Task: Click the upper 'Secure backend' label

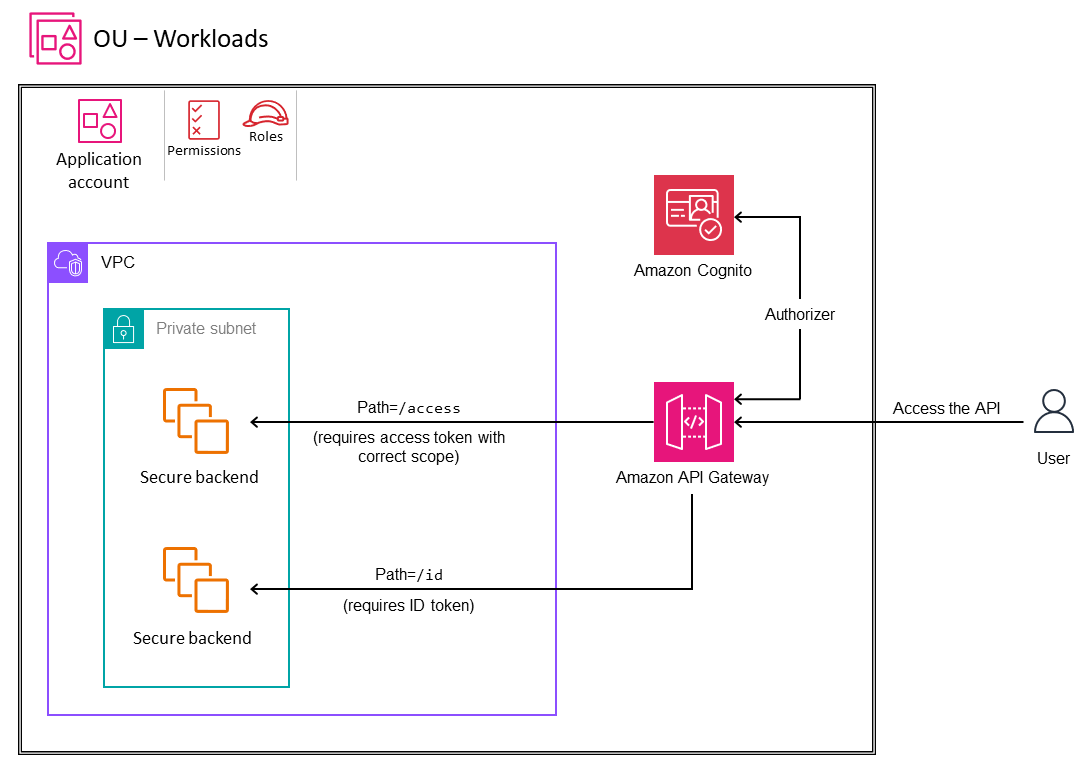Action: tap(199, 477)
